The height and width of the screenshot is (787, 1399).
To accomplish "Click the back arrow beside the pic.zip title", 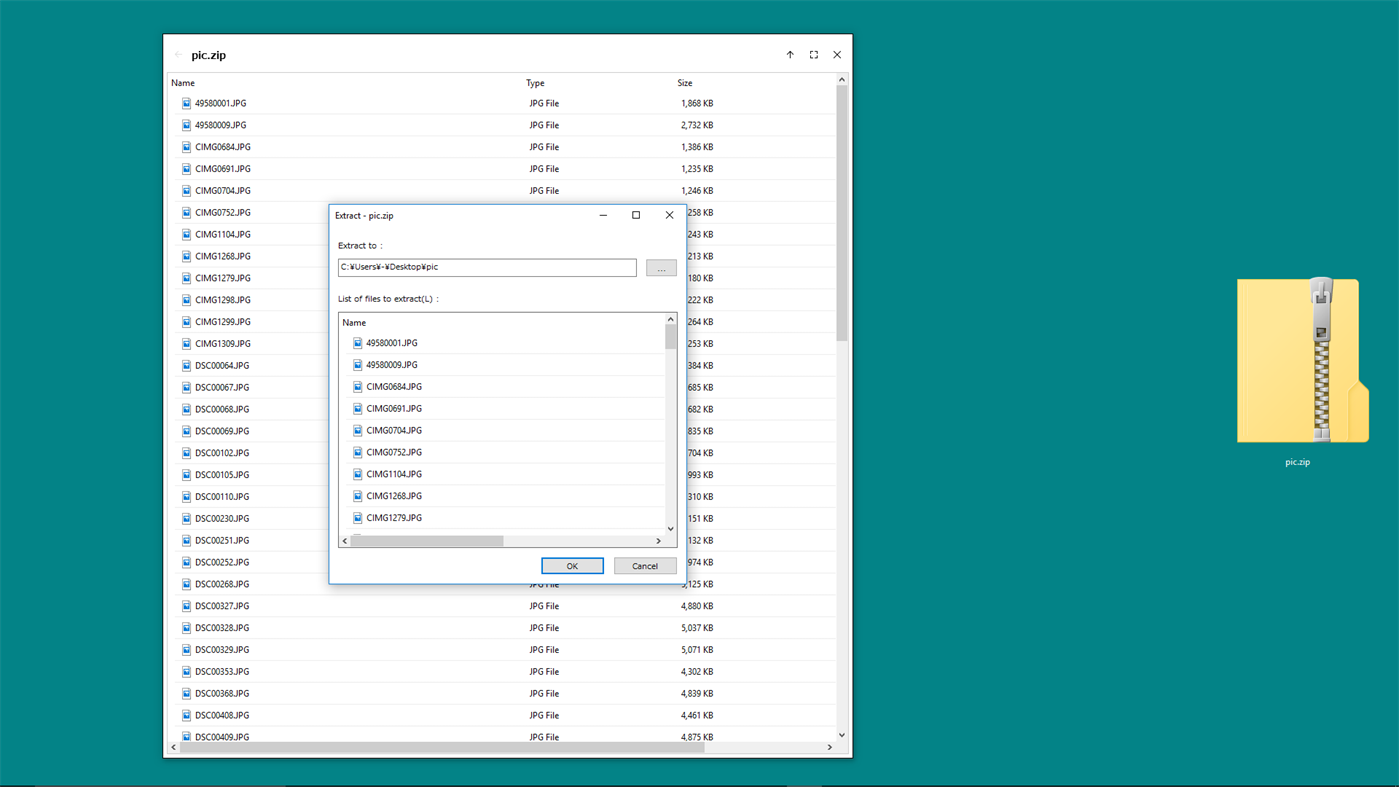I will click(x=180, y=55).
